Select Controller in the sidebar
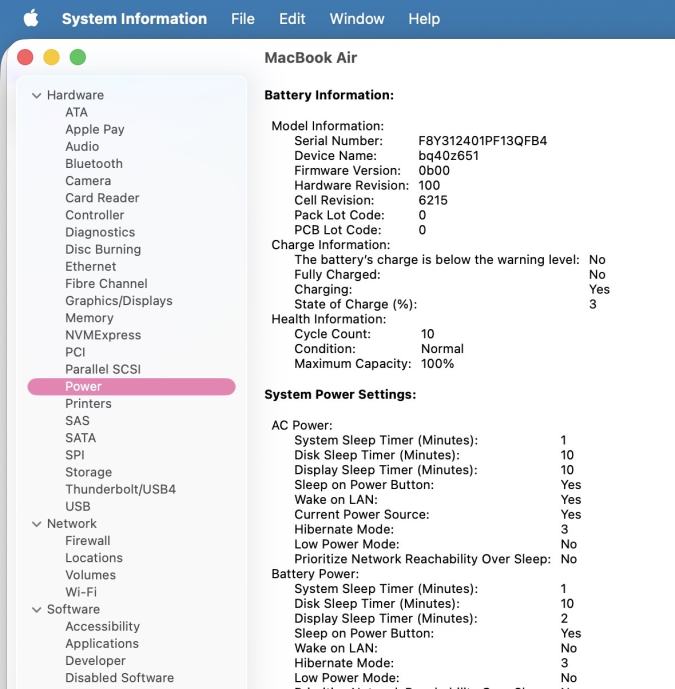 click(95, 215)
